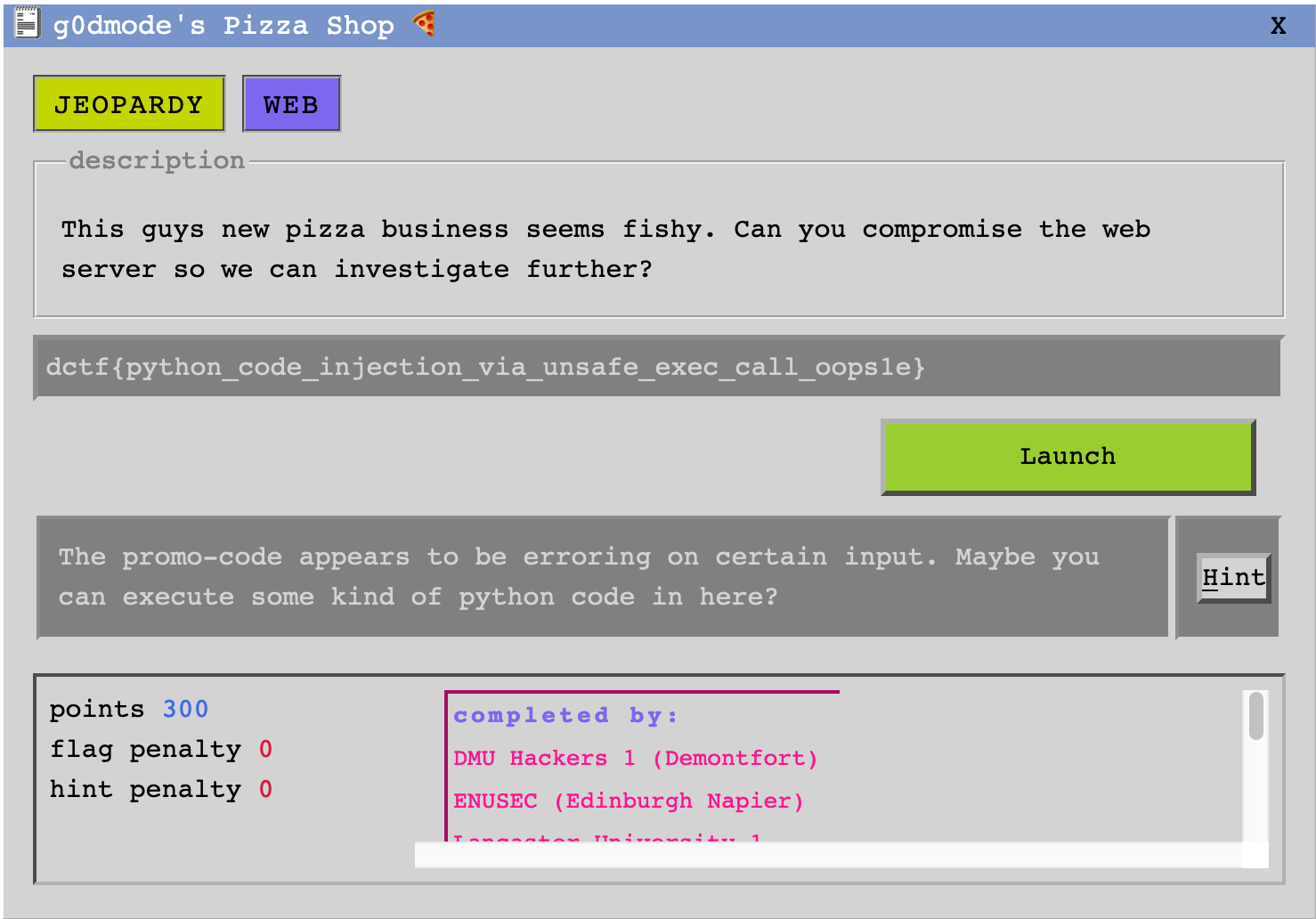The height and width of the screenshot is (919, 1316).
Task: Click the pizza slice emoji icon
Action: click(425, 24)
